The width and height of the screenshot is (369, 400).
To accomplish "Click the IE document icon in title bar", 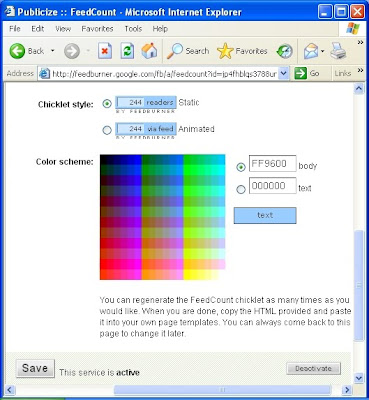I will pos(9,12).
